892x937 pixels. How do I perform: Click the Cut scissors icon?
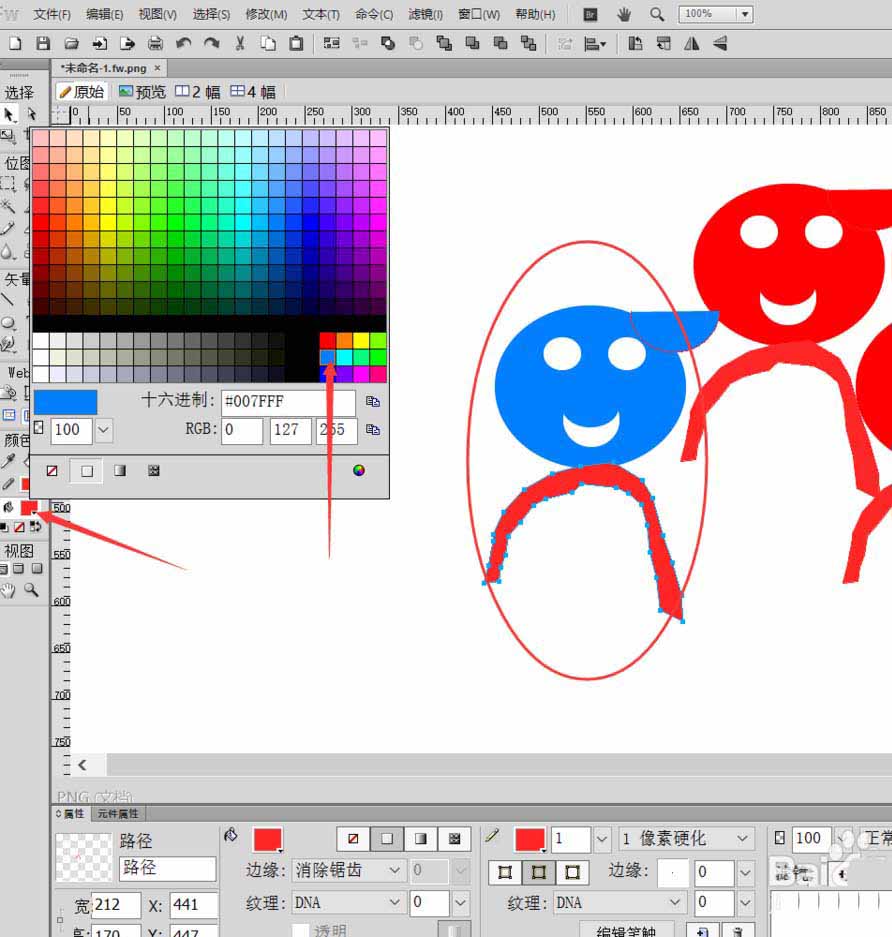pyautogui.click(x=240, y=44)
